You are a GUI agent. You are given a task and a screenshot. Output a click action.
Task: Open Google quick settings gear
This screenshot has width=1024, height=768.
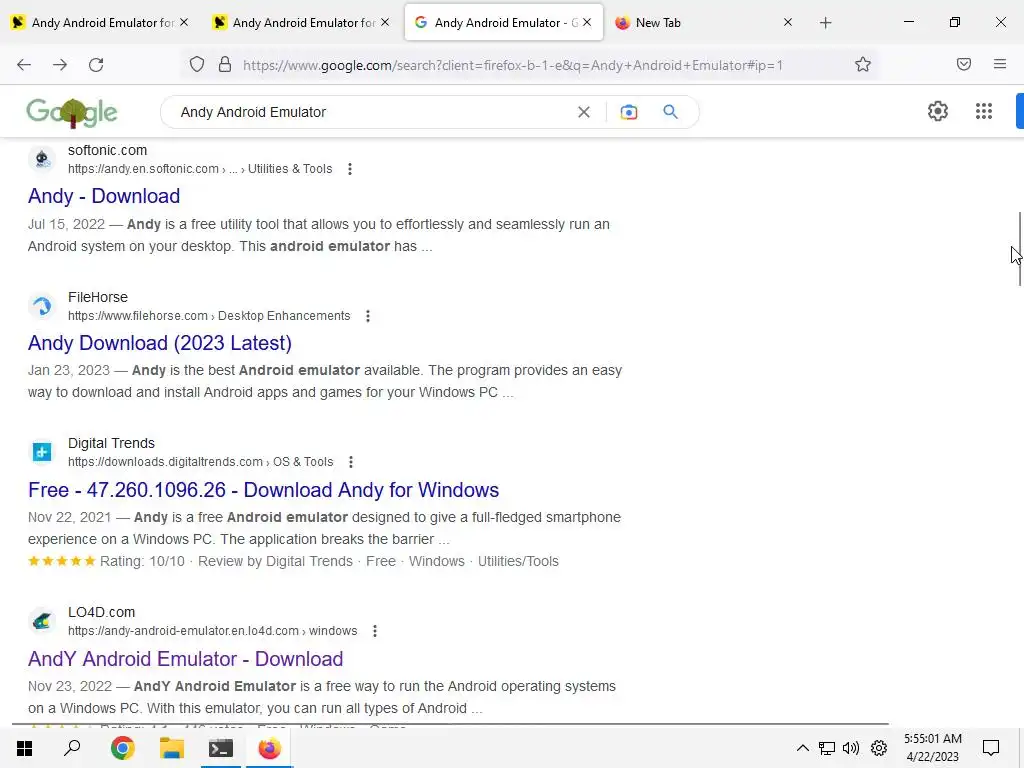938,111
